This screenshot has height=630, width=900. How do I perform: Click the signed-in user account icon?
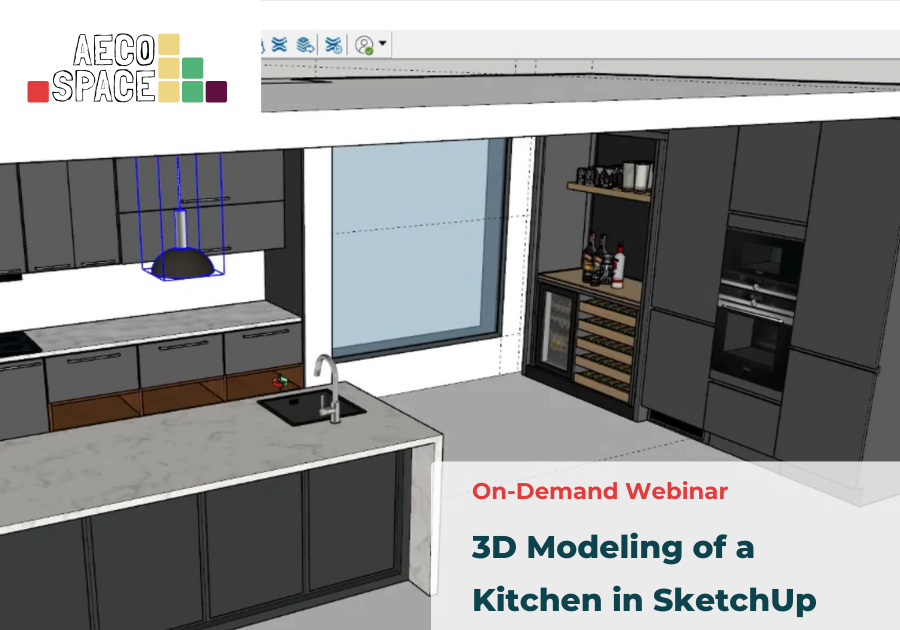click(x=364, y=45)
